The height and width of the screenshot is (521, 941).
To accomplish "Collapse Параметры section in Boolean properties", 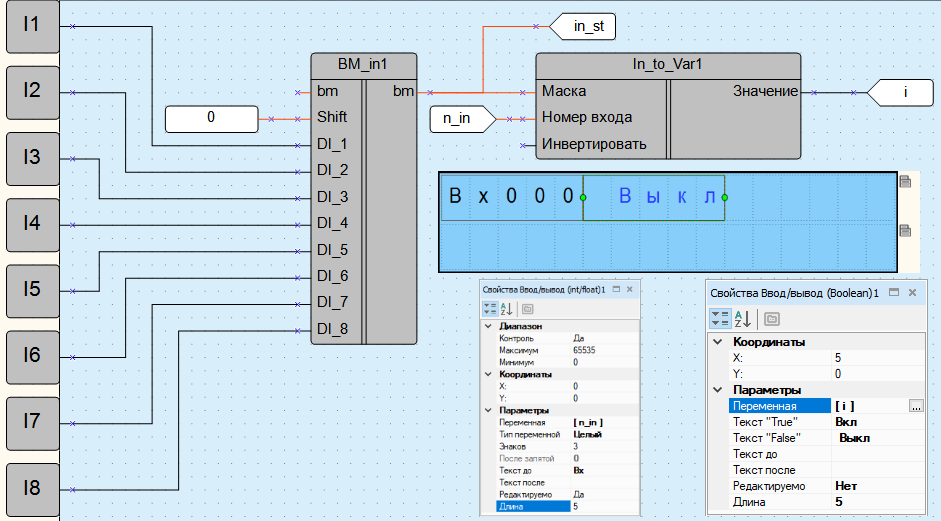I will coord(718,390).
